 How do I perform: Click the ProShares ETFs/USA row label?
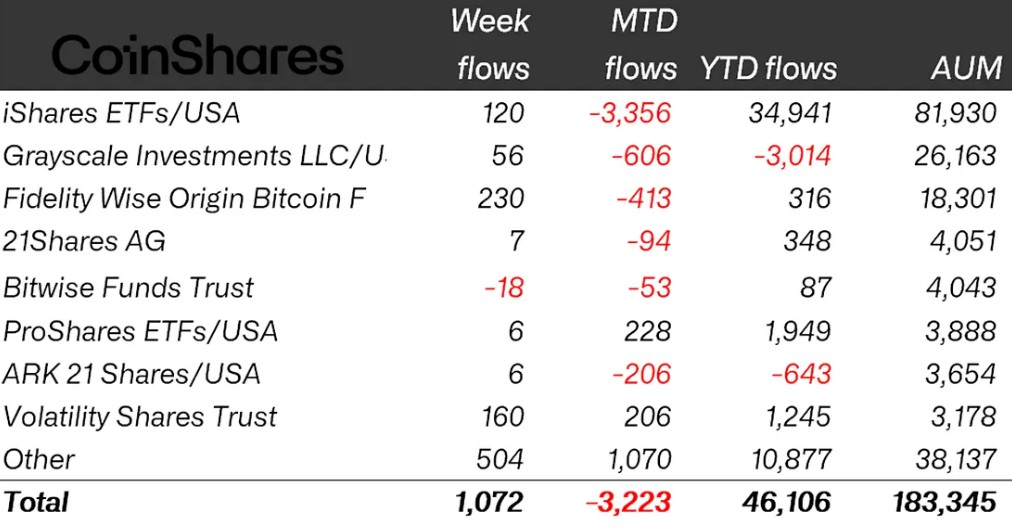pyautogui.click(x=140, y=330)
